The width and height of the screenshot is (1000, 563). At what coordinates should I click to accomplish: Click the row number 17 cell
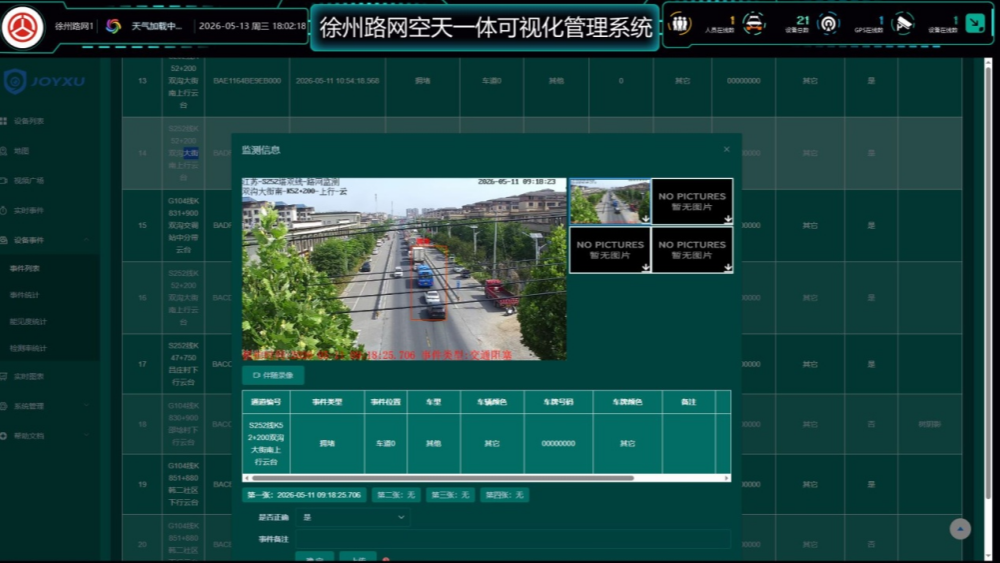142,364
